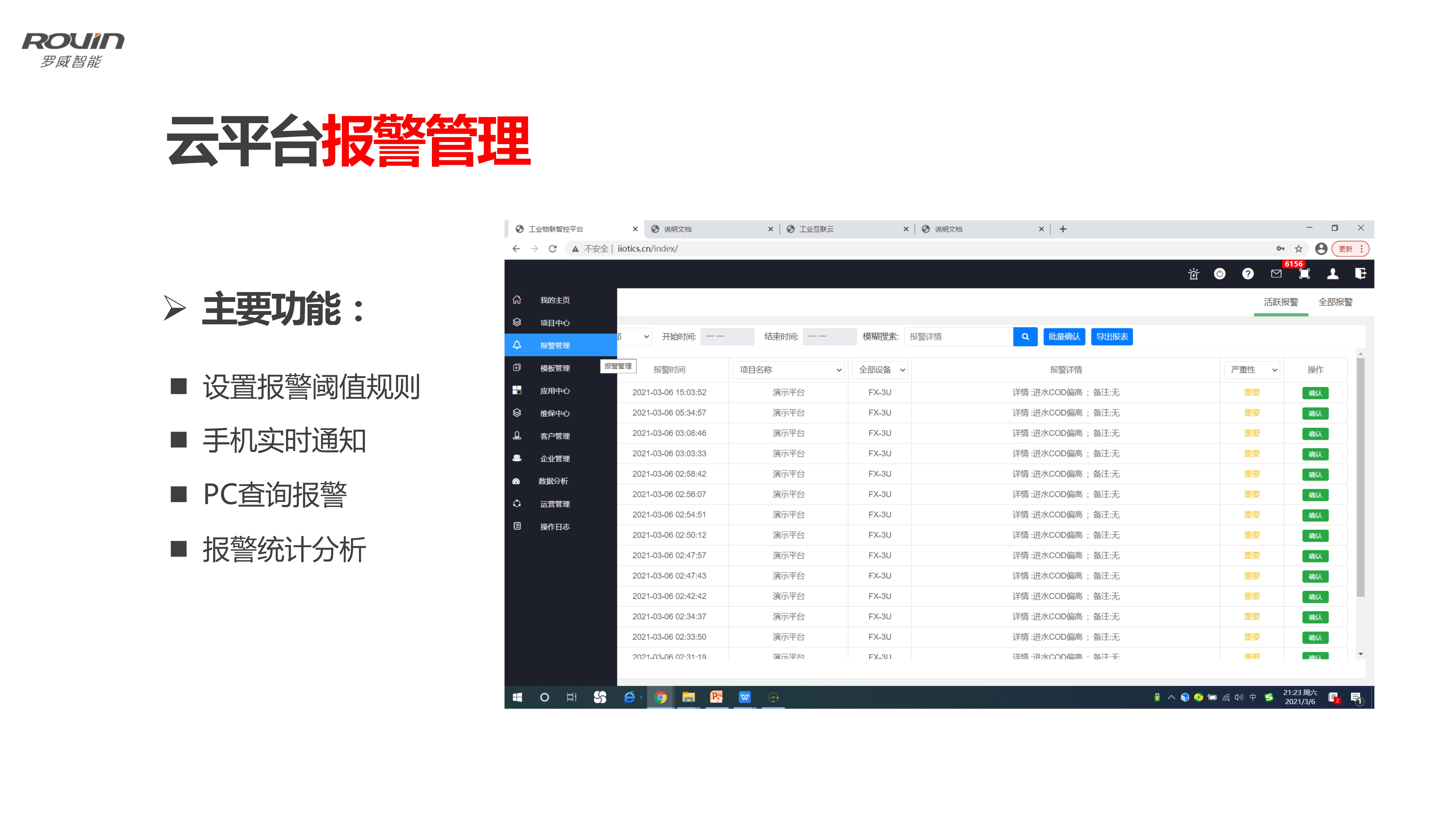Click the 结束时间 date field
The width and height of the screenshot is (1456, 819).
tap(829, 336)
